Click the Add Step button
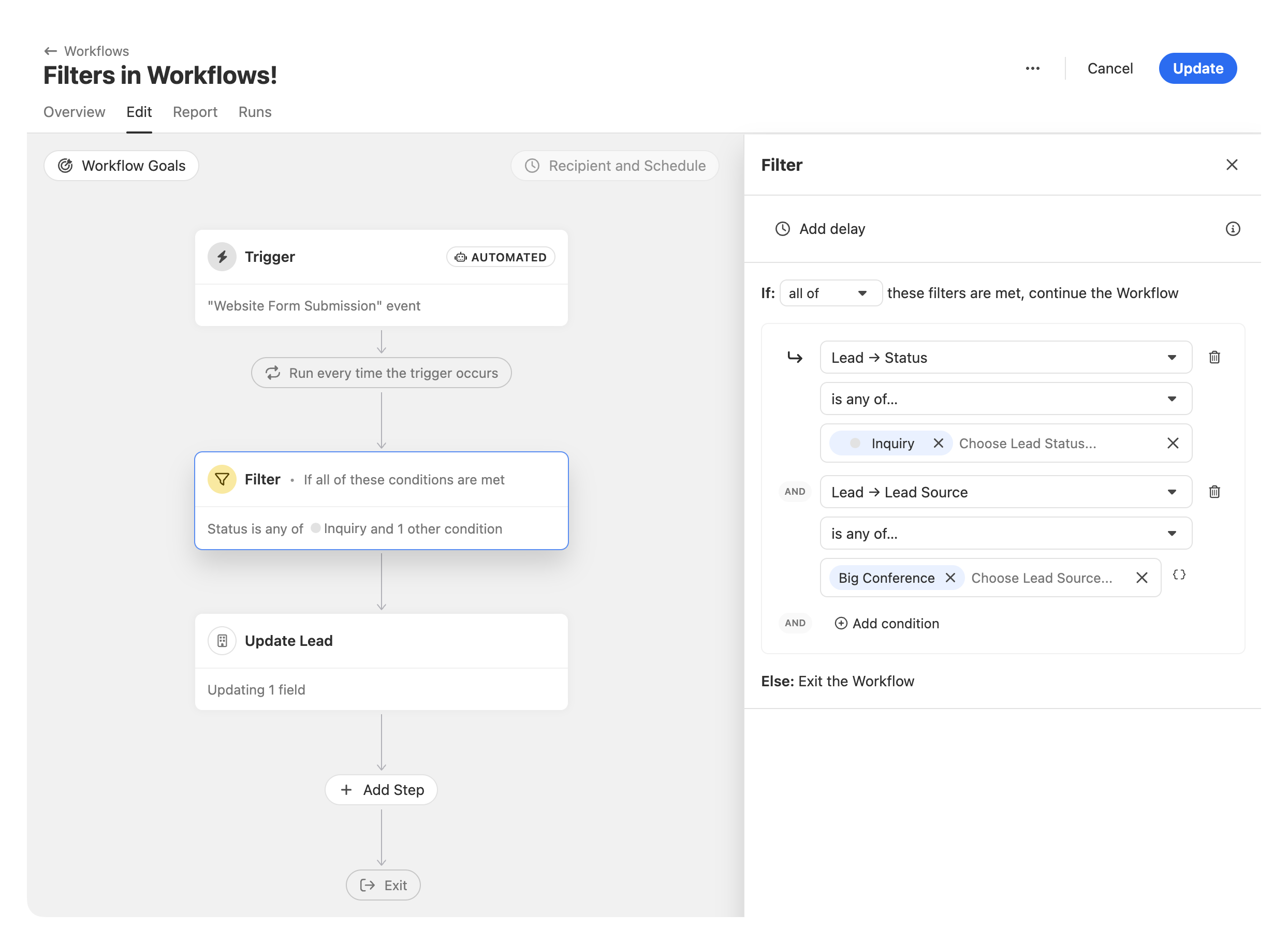Screen dimensions: 1288x944 pos(381,790)
